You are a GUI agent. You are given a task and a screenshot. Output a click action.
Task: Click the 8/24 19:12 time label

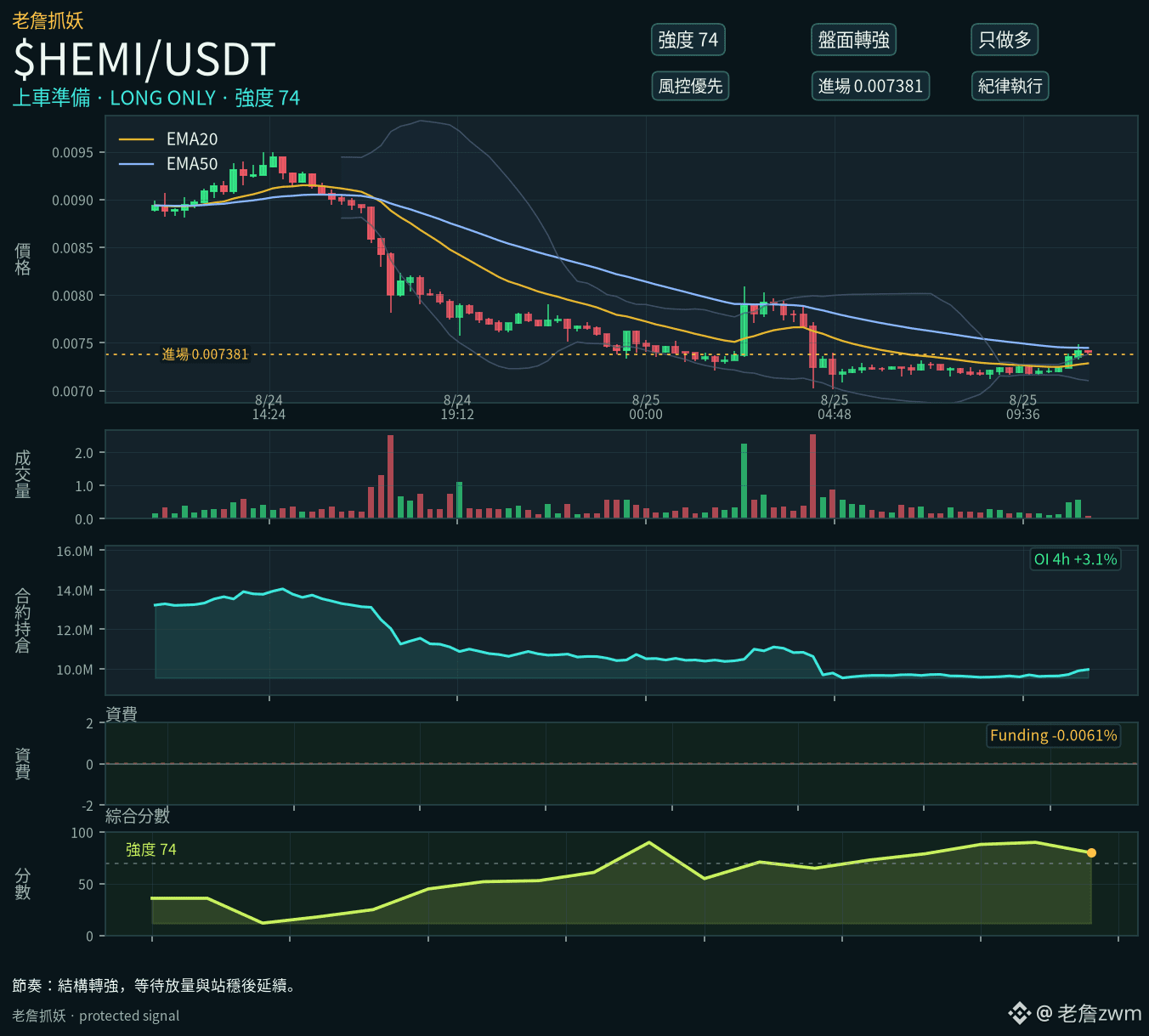tap(457, 407)
